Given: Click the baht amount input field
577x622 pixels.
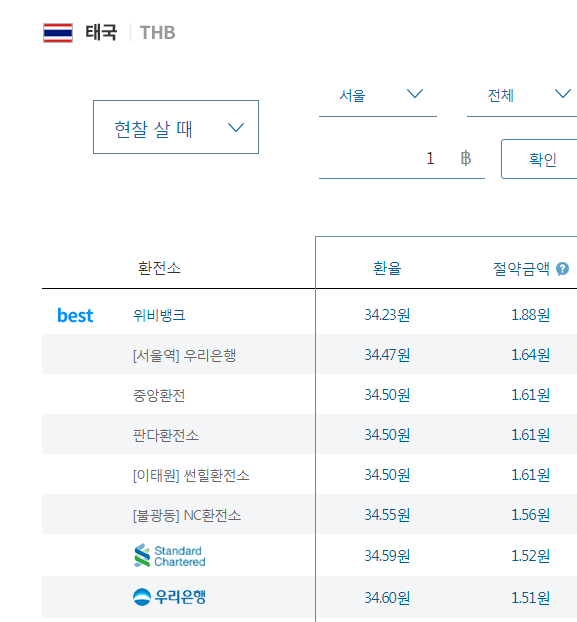Looking at the screenshot, I should click(x=402, y=159).
